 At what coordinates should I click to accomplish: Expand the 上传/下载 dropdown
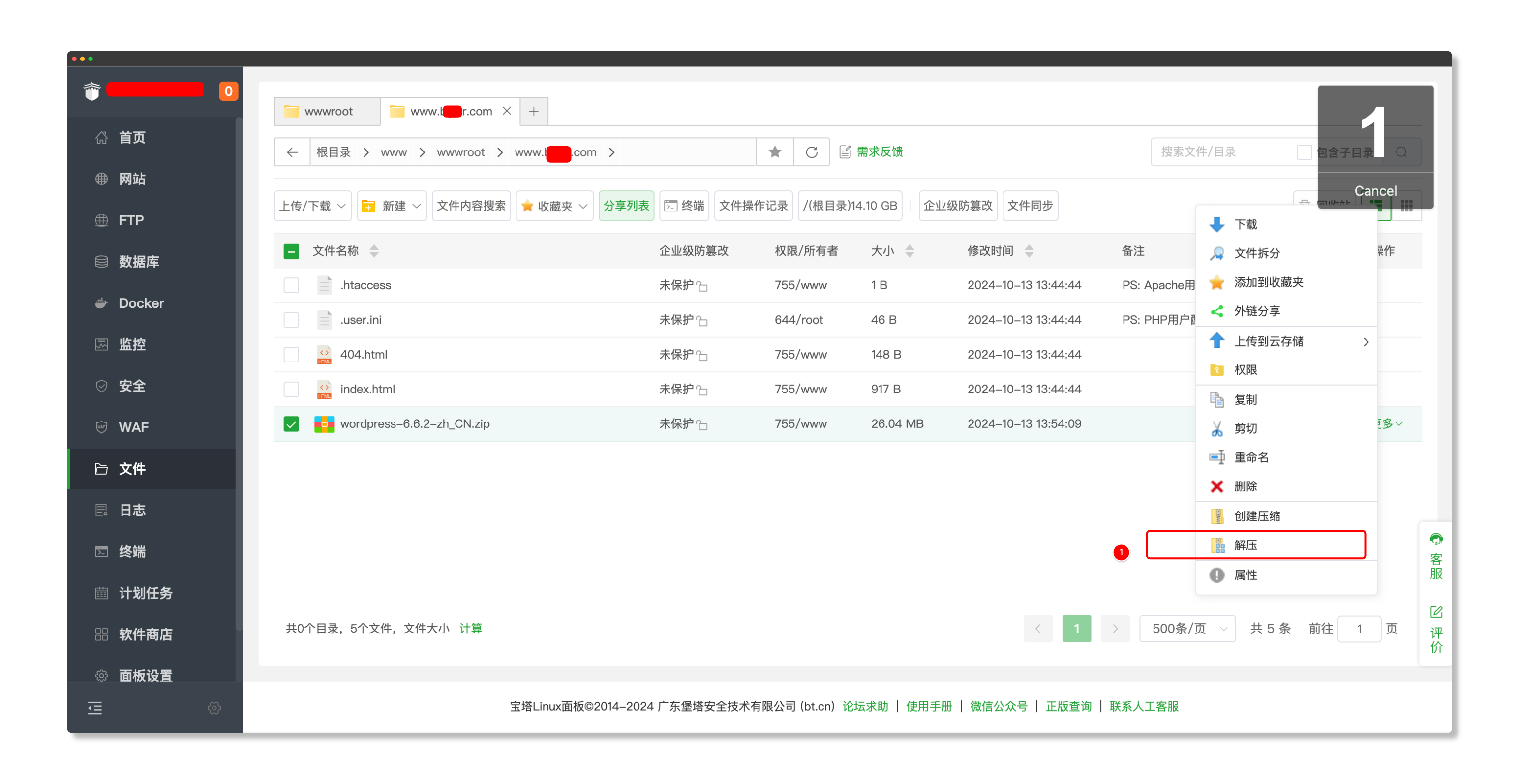click(312, 206)
